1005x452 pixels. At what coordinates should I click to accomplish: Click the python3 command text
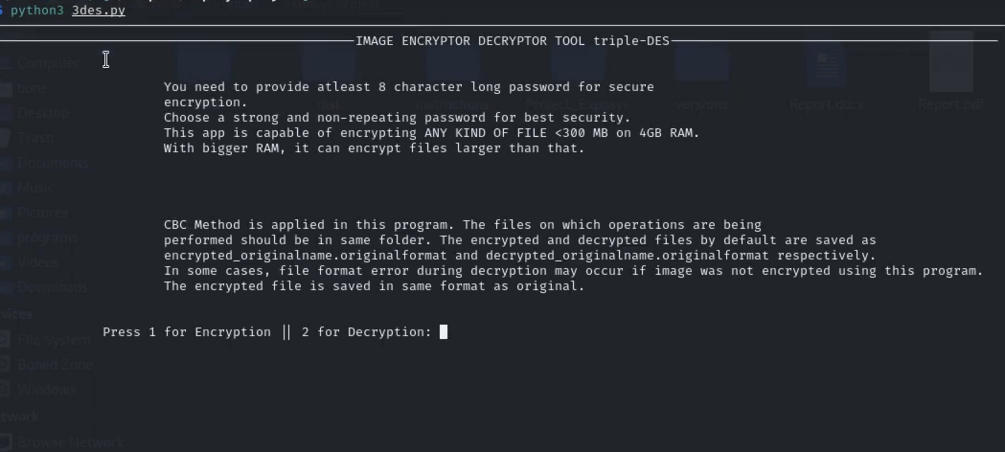coord(37,11)
